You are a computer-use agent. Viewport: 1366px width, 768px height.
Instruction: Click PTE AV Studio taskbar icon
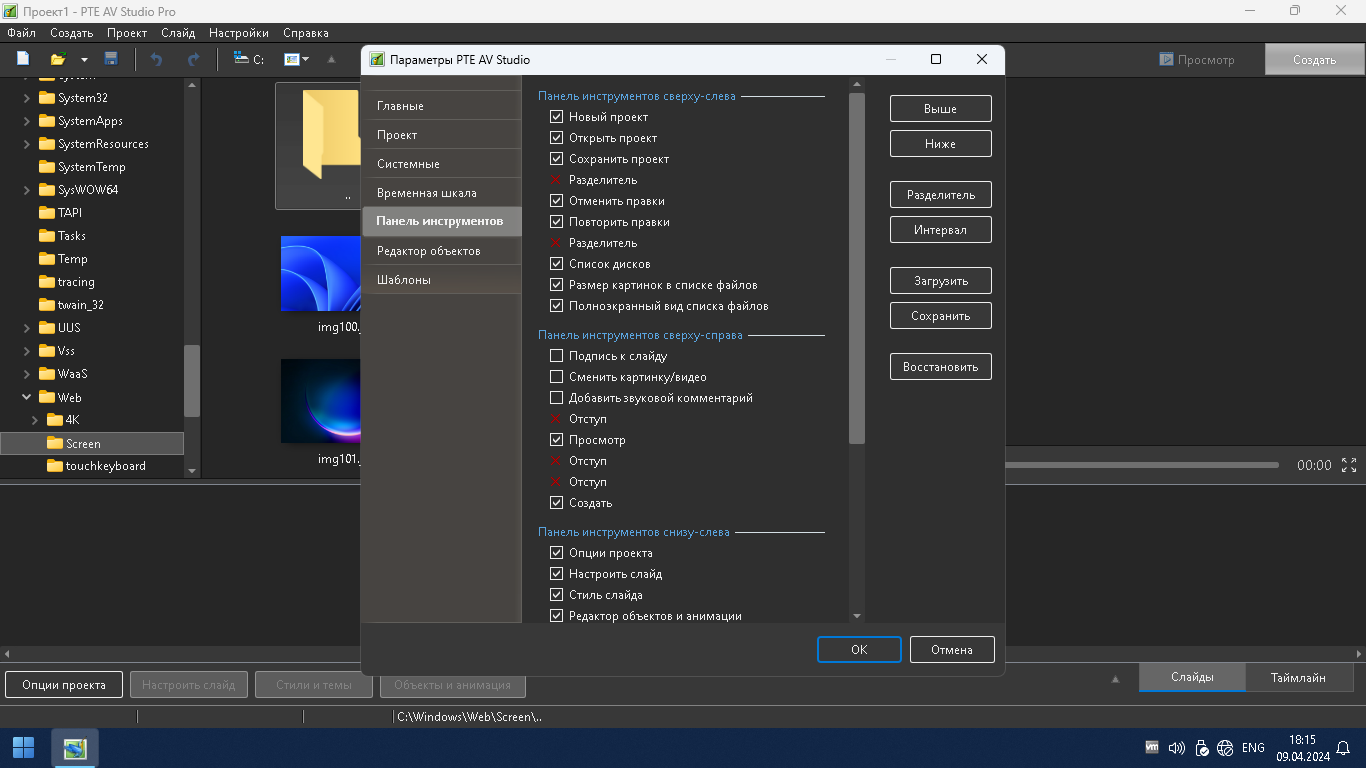pos(75,747)
